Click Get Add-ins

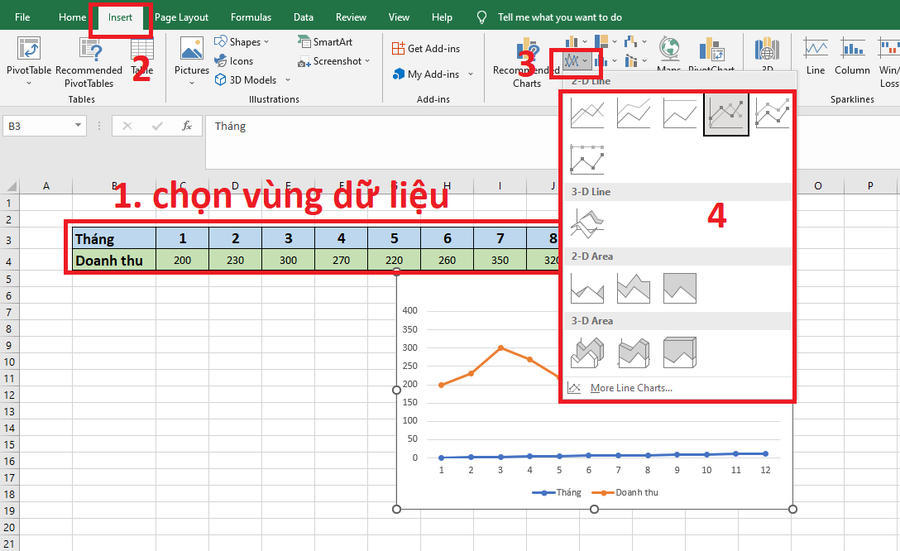(426, 49)
